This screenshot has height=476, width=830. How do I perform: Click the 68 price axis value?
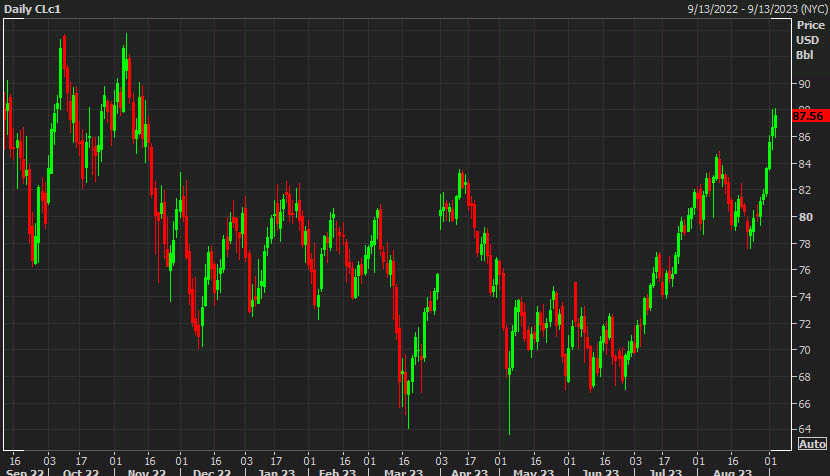coord(805,377)
